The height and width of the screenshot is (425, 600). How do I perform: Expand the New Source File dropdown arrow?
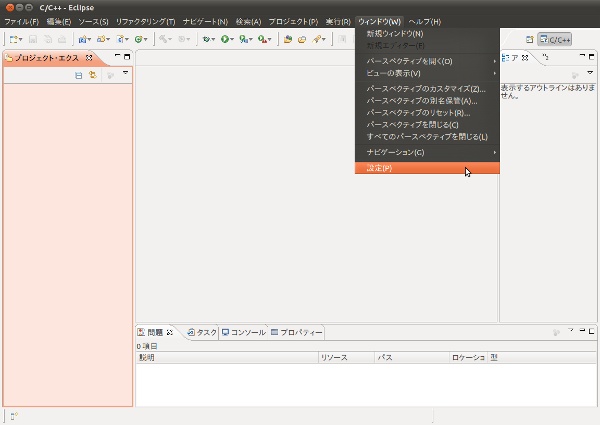(x=127, y=39)
